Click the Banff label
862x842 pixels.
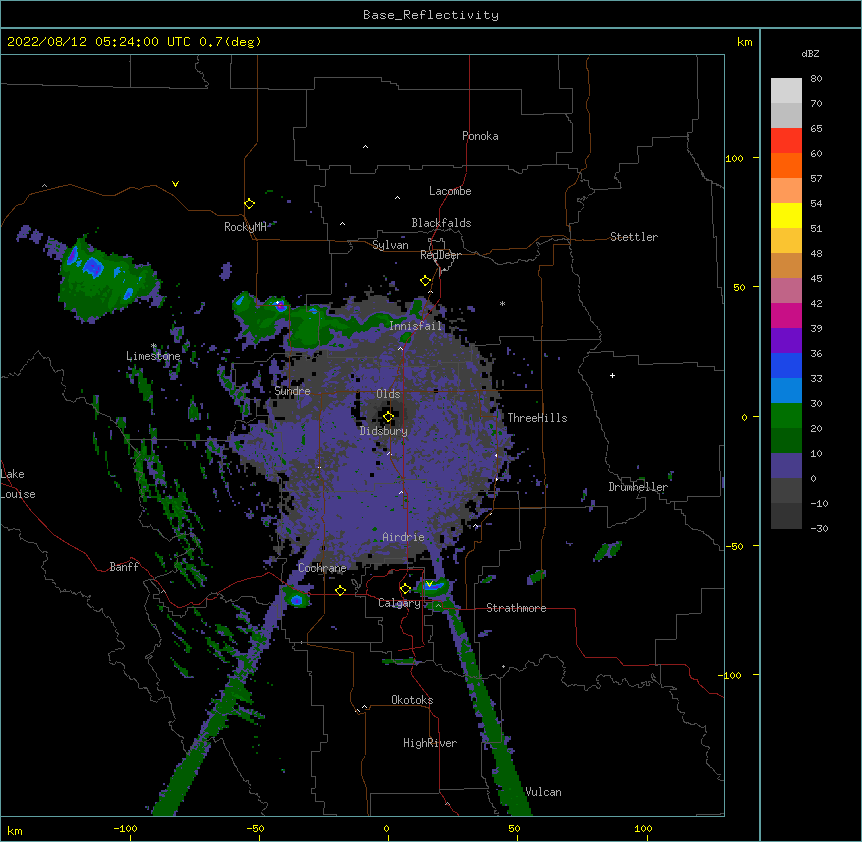point(124,567)
